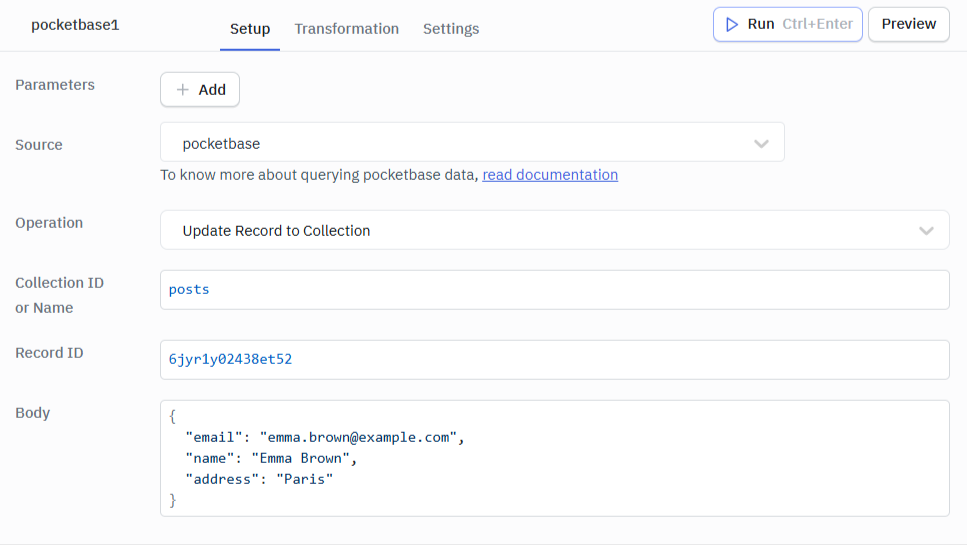The image size is (967, 545).
Task: Click the plus icon beside Add
Action: [x=182, y=90]
